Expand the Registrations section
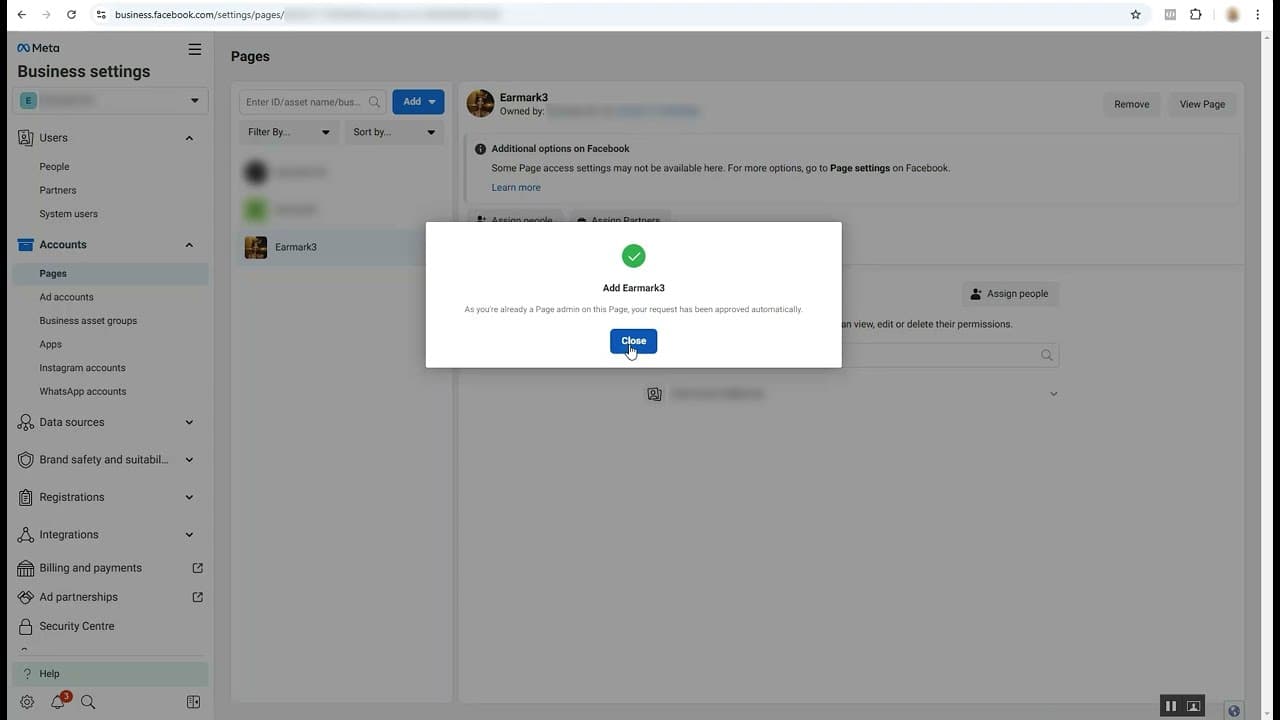Viewport: 1280px width, 720px height. (x=189, y=497)
